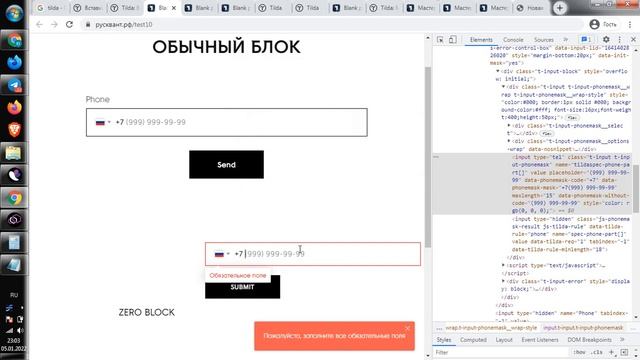Click the red-bordered phone input field
The width and height of the screenshot is (640, 360).
(x=313, y=254)
